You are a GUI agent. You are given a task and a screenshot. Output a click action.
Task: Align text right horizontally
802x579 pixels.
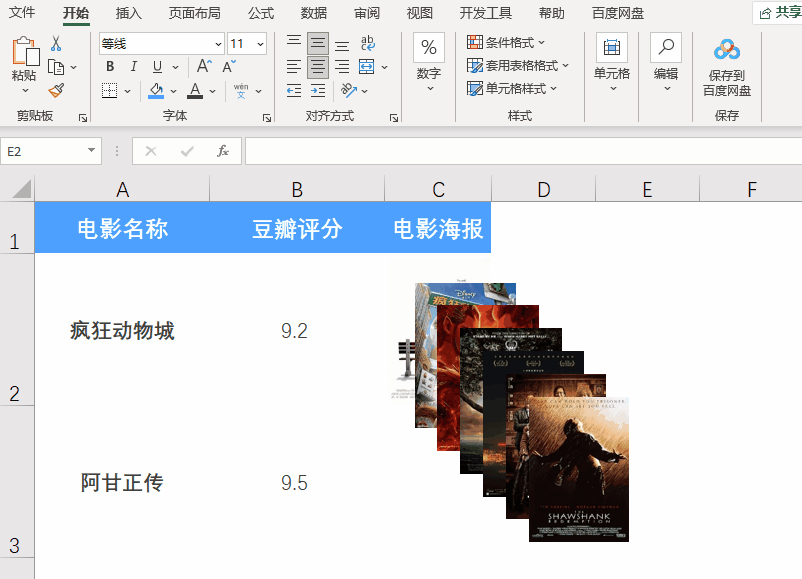[x=342, y=67]
